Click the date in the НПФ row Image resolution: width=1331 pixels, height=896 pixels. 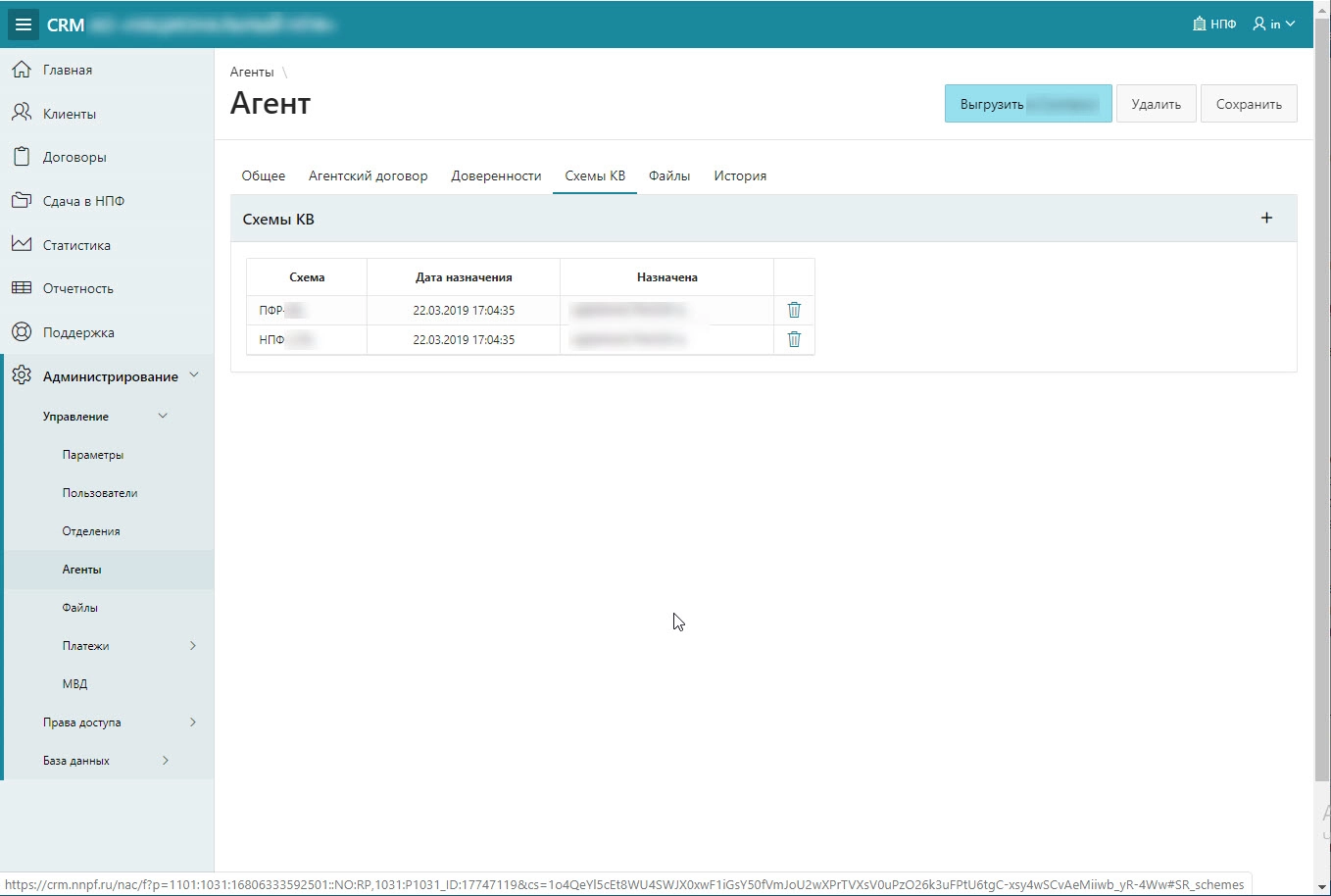click(464, 339)
